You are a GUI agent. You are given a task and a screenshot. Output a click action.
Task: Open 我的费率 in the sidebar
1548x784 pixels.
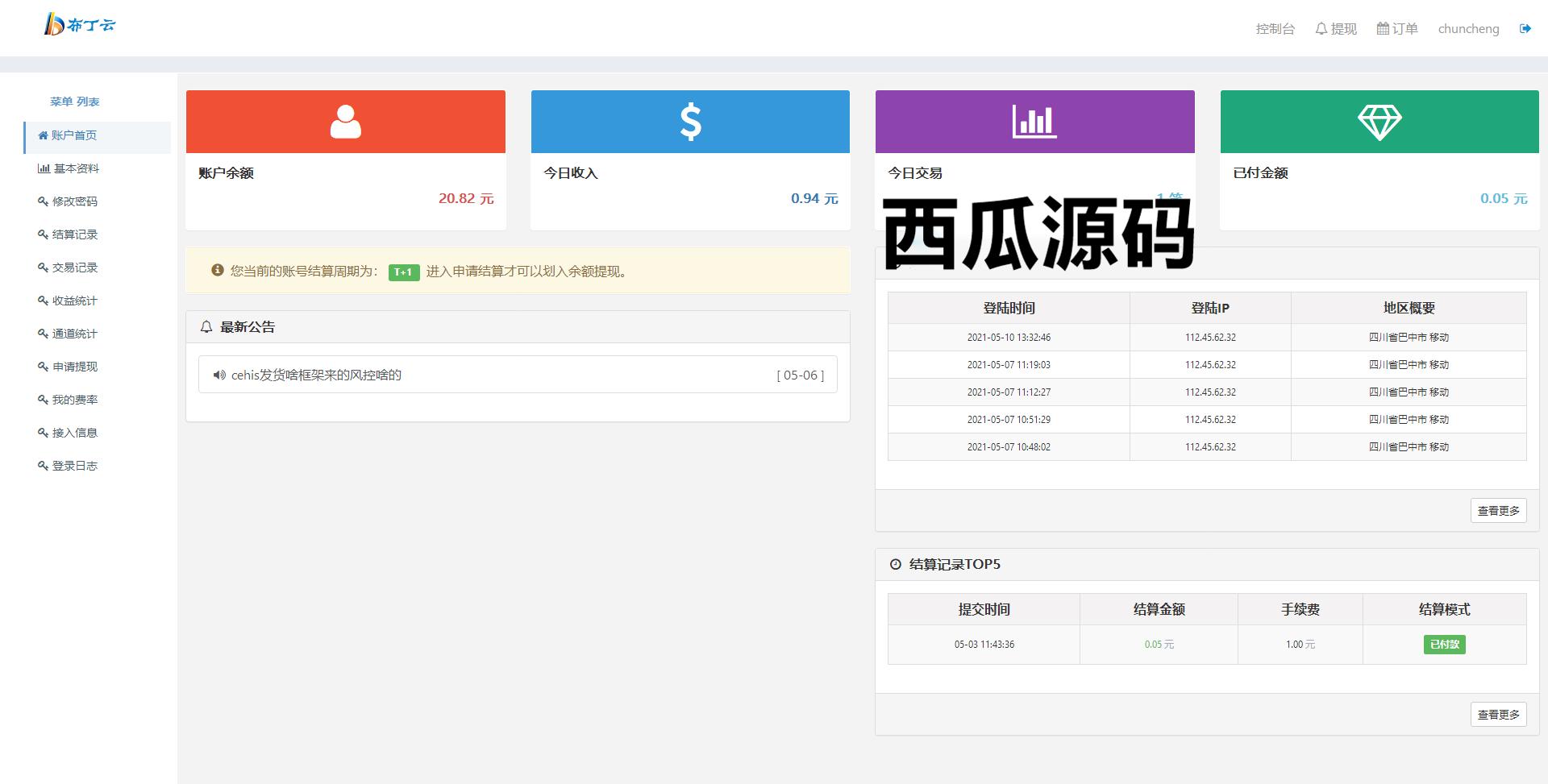click(68, 400)
